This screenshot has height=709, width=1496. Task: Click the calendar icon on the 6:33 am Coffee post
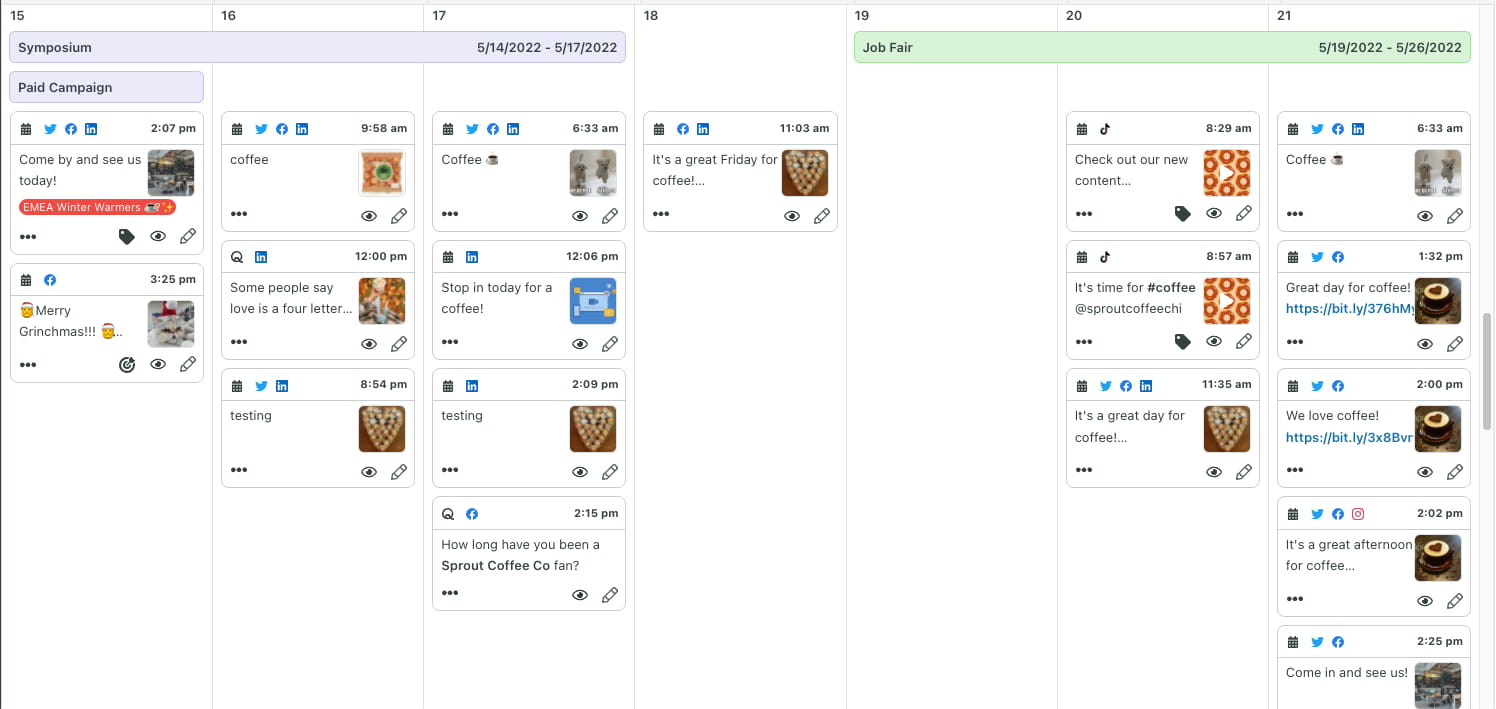click(448, 128)
